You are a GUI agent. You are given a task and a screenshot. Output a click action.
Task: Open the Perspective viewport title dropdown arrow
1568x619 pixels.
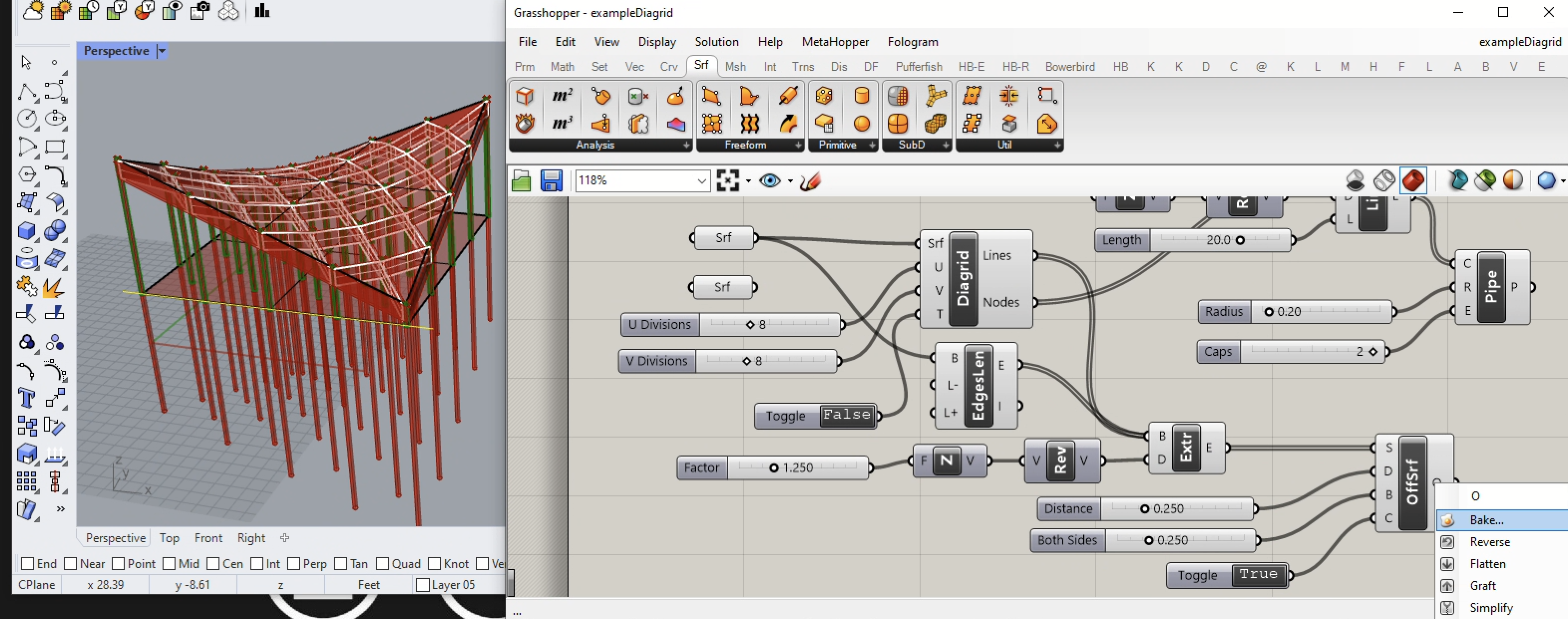coord(162,51)
